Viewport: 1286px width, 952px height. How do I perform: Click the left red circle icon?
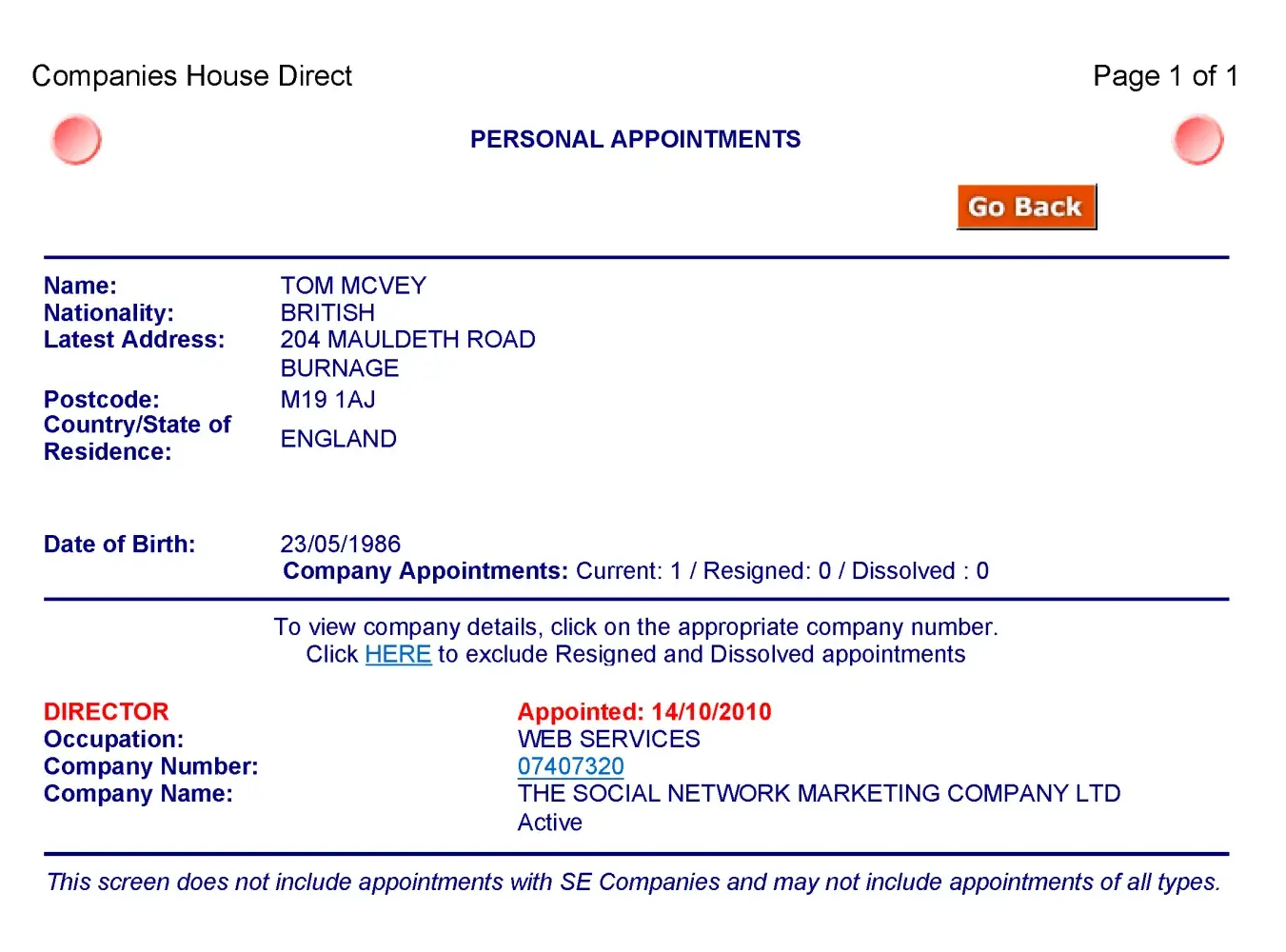coord(76,140)
